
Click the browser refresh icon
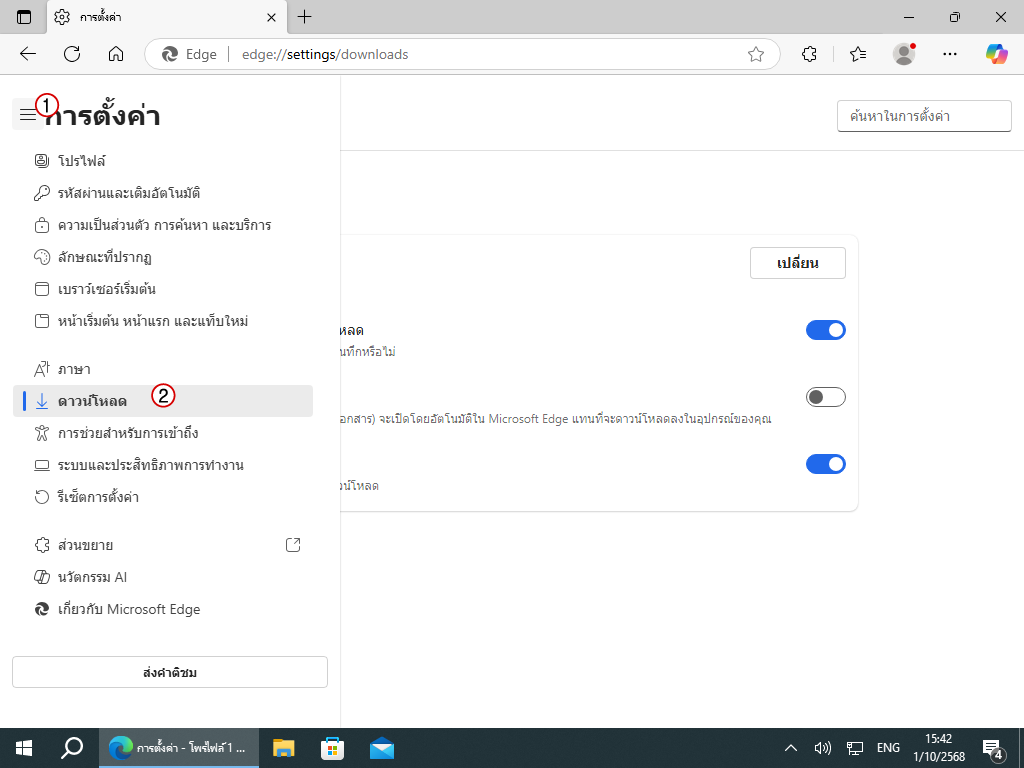pos(72,54)
